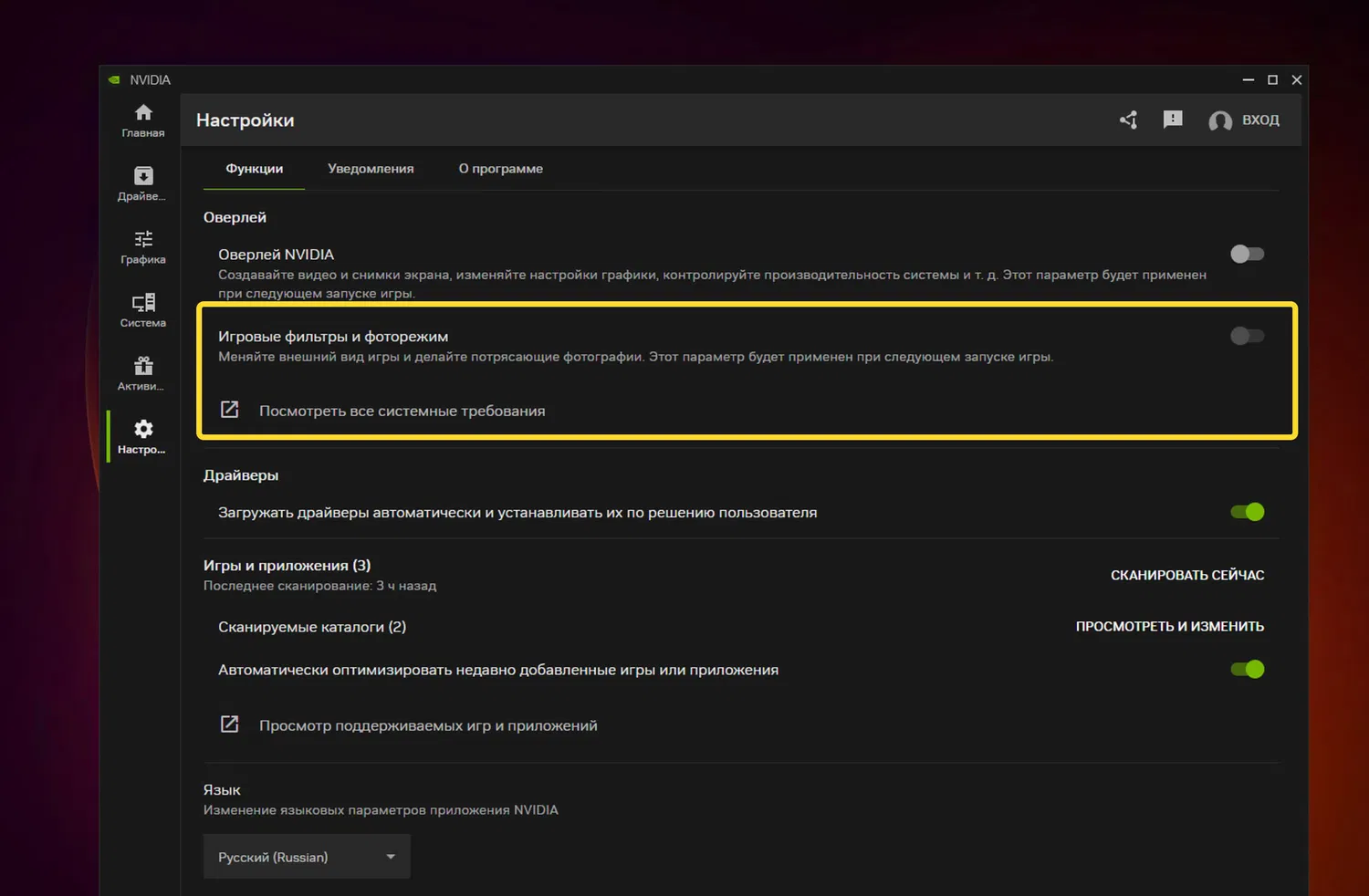Open the Русский (Russian) language dropdown
Screen dimensions: 1369x896
[307, 857]
